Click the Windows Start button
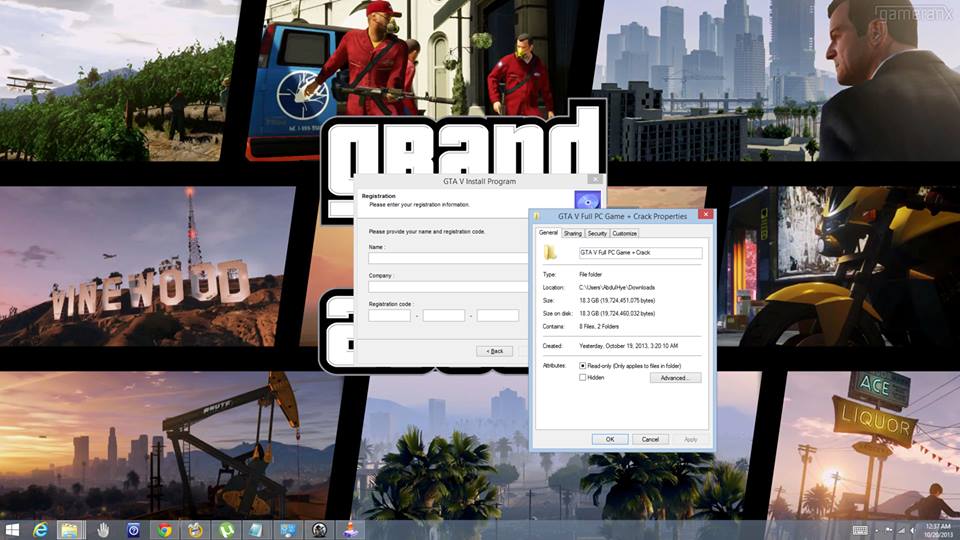 coord(12,529)
